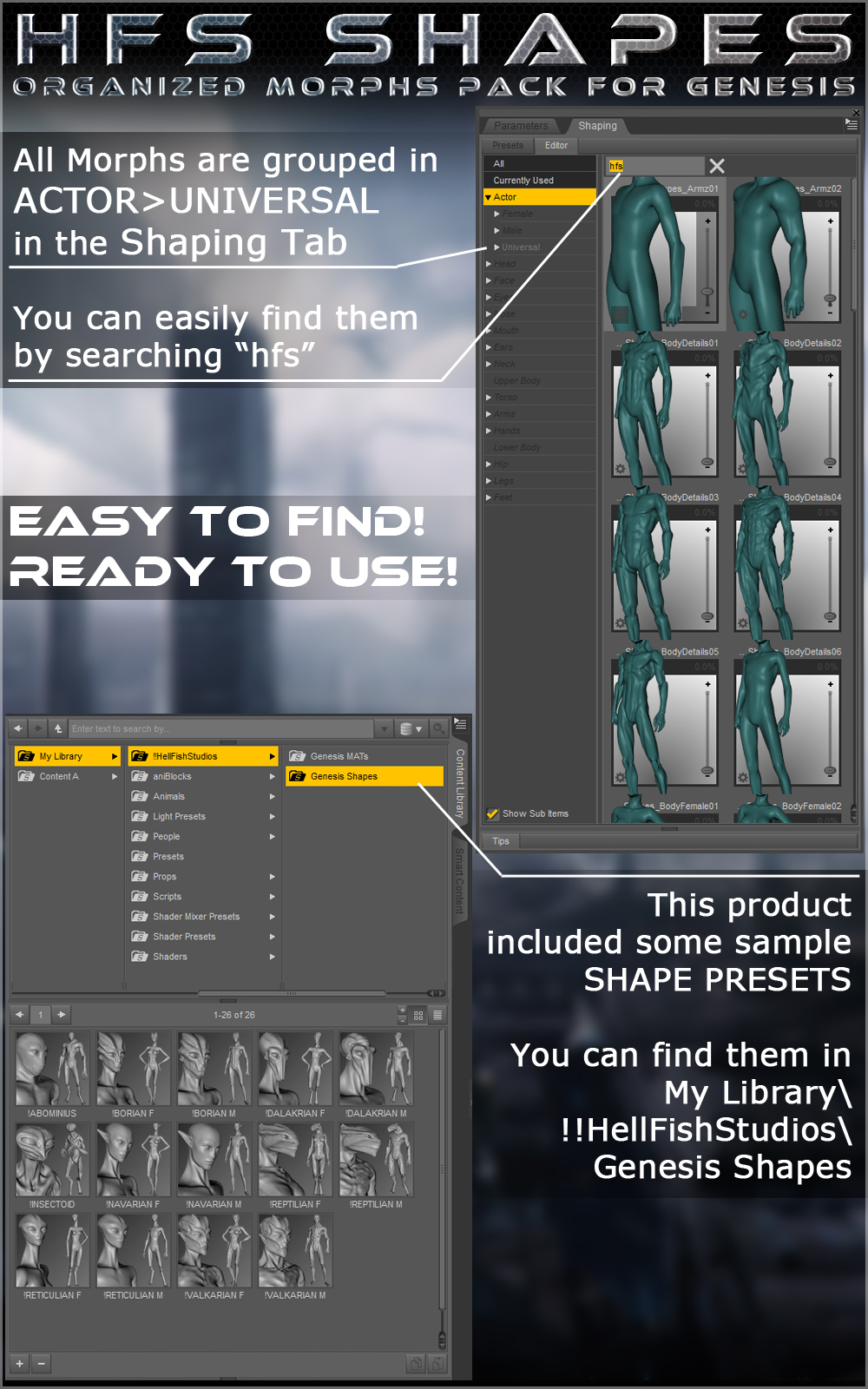Image resolution: width=868 pixels, height=1389 pixels.
Task: Go to previous results page
Action: 19,1014
